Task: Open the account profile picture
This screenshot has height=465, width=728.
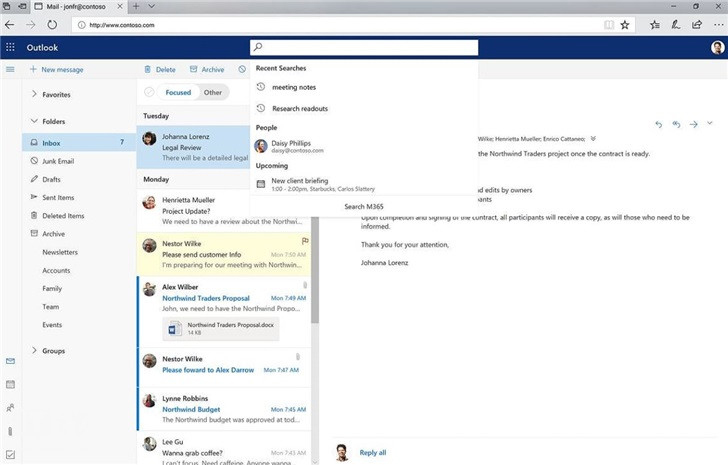Action: coord(717,47)
